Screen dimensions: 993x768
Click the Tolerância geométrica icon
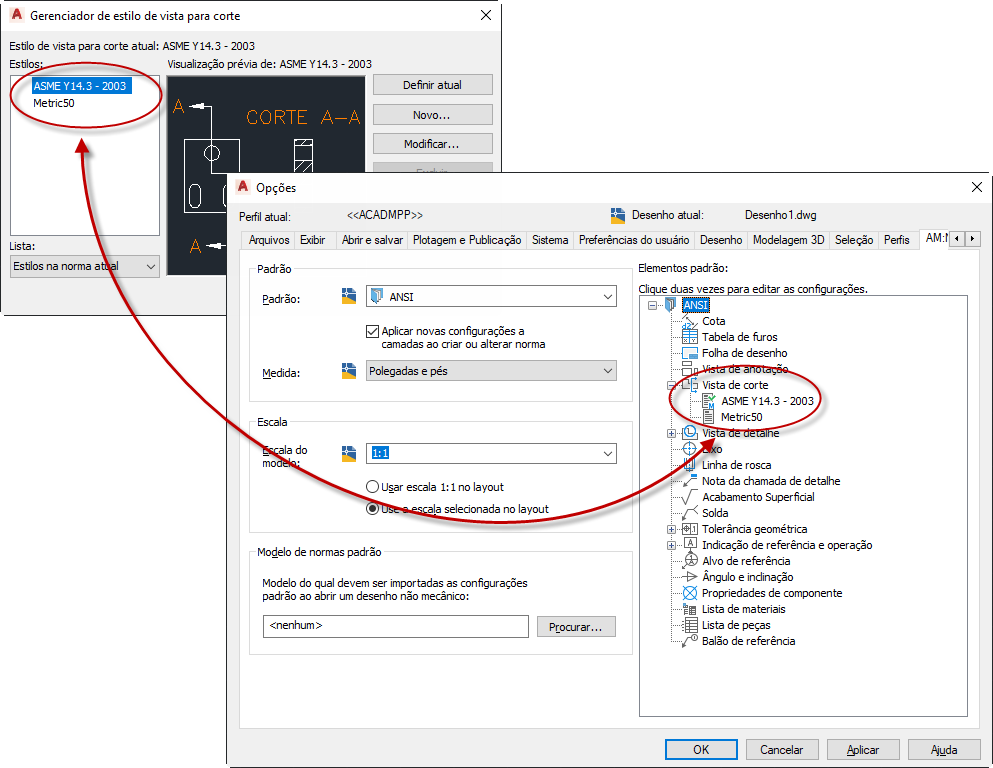pos(689,529)
